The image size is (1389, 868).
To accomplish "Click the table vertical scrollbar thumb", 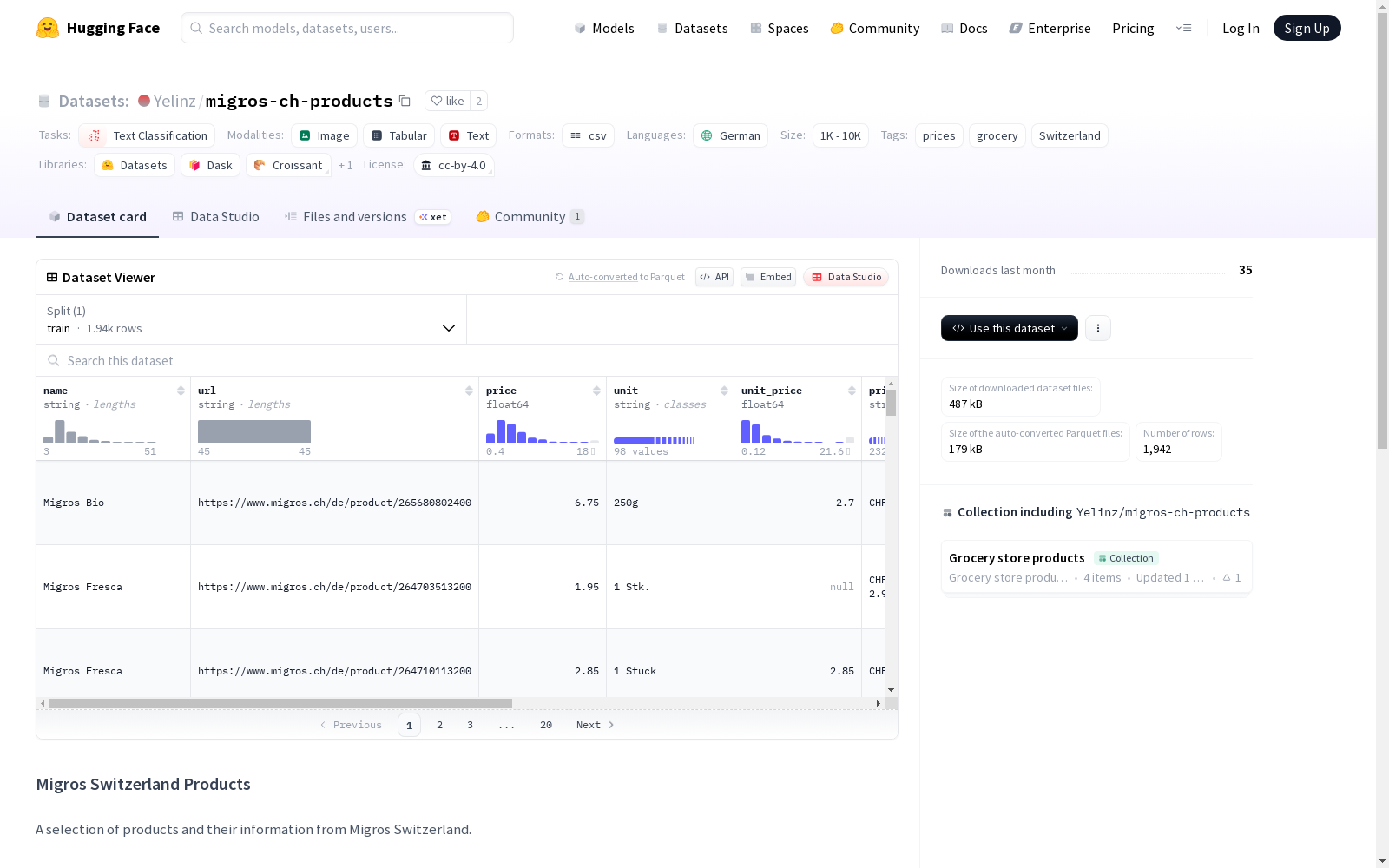I will click(892, 402).
